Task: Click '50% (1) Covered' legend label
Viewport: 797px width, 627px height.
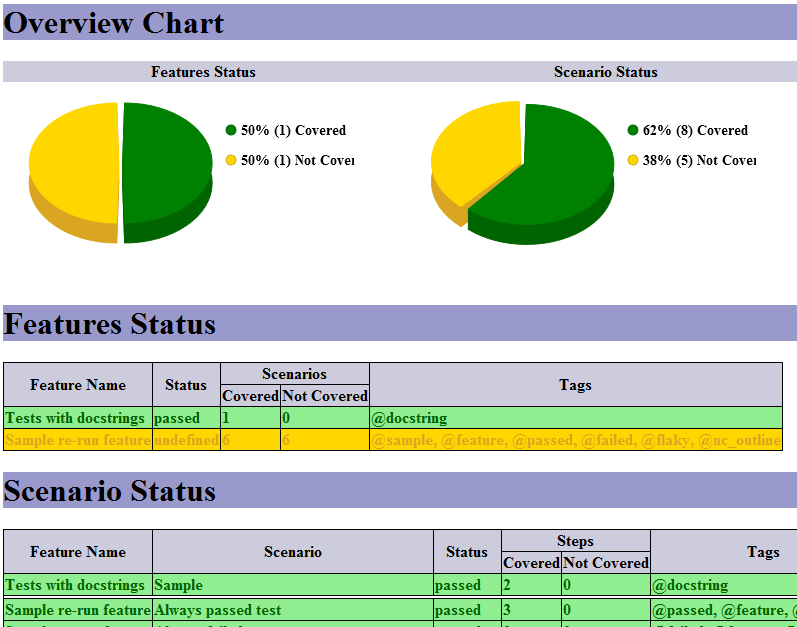Action: pyautogui.click(x=293, y=131)
